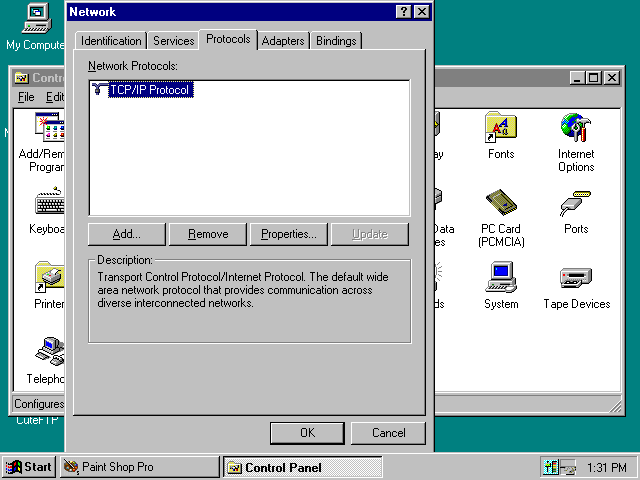
Task: Open the Start menu
Action: coord(29,467)
